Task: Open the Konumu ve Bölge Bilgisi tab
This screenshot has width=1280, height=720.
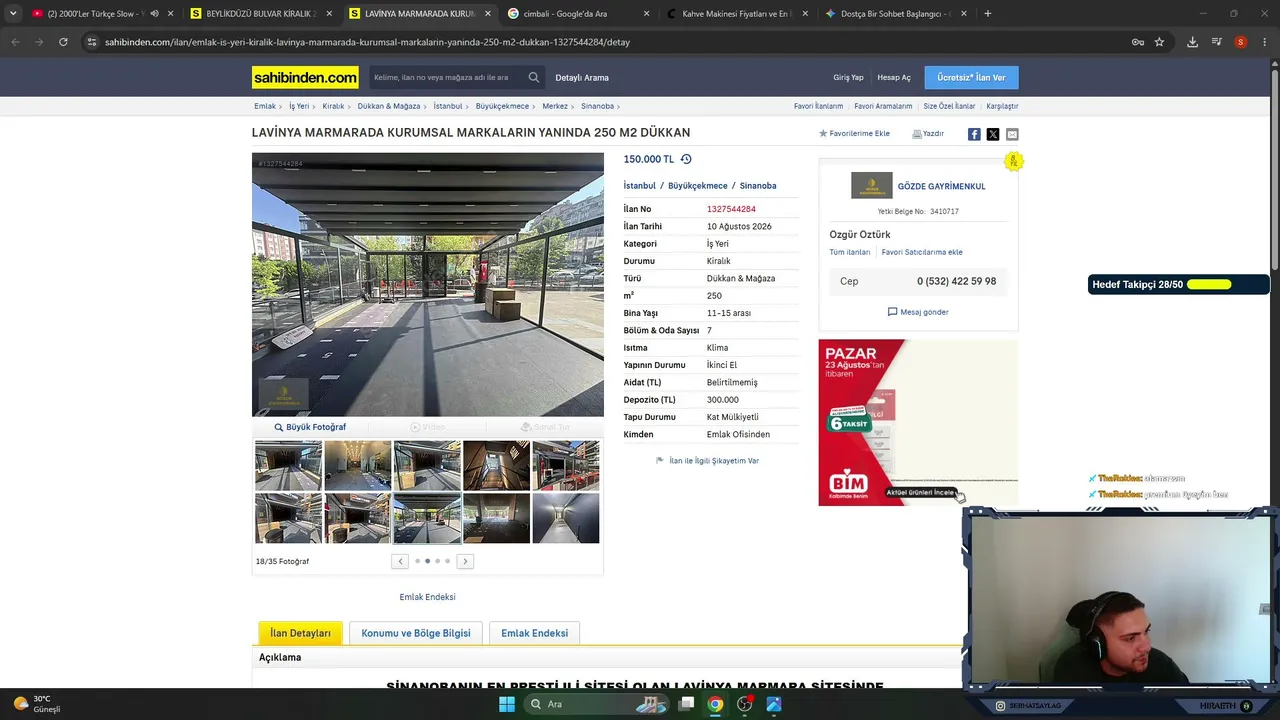Action: (416, 633)
